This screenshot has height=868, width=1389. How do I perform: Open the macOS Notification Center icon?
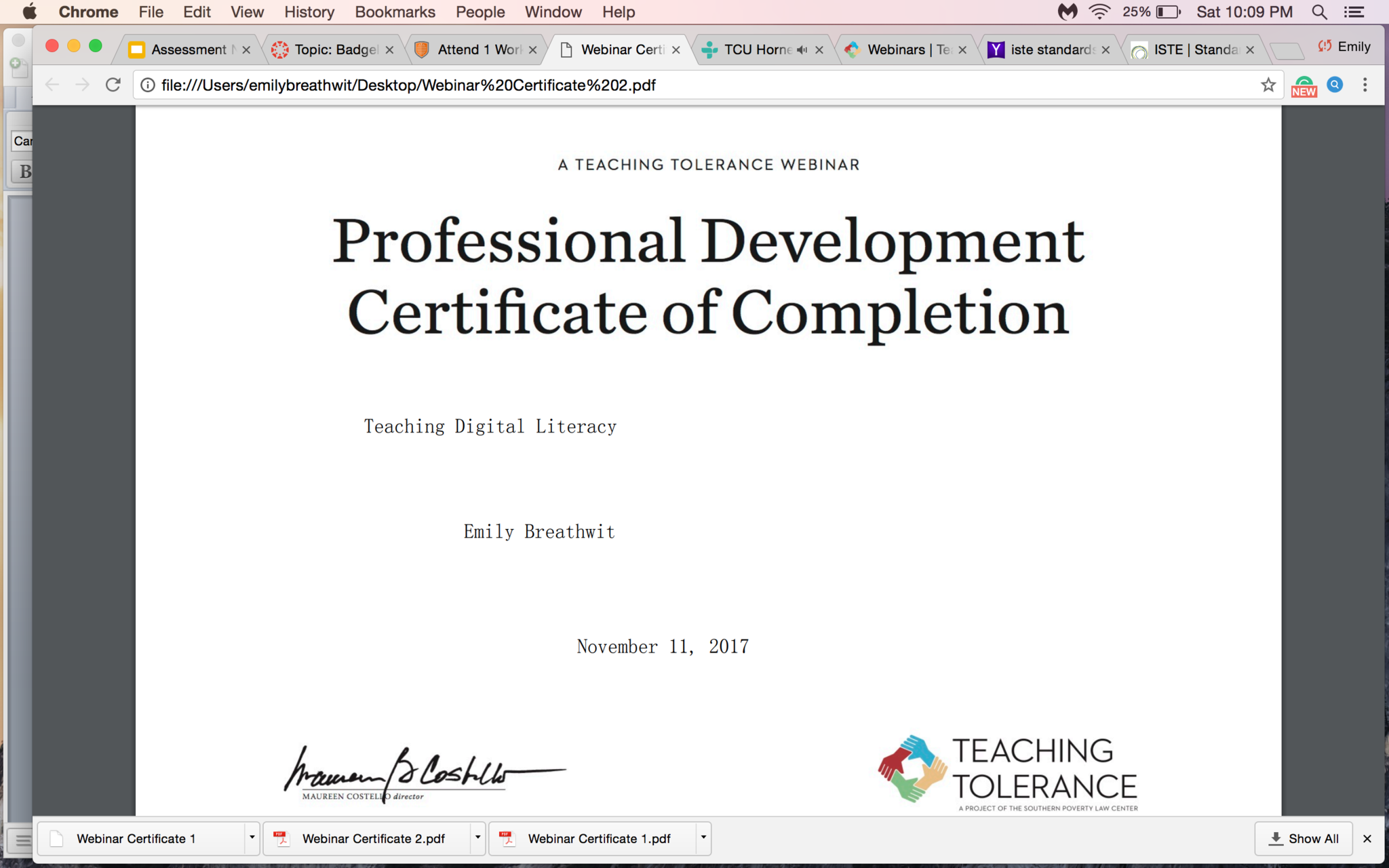coord(1354,12)
